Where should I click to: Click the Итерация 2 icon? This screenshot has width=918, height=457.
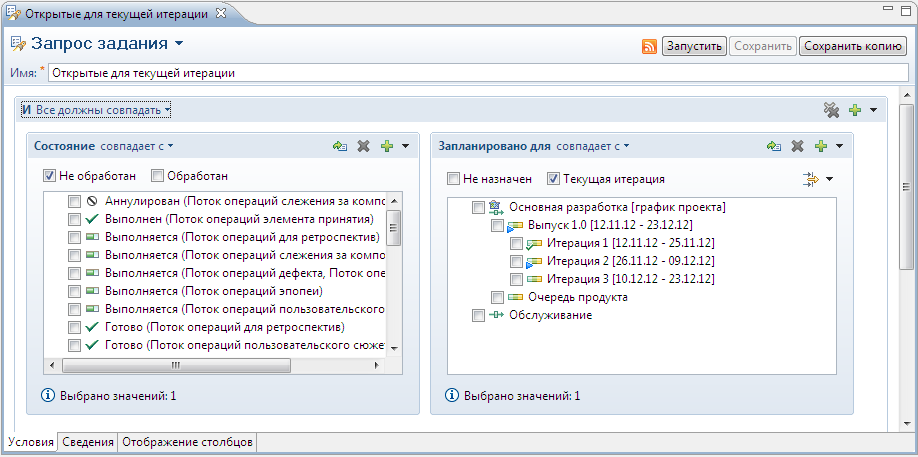tap(535, 262)
